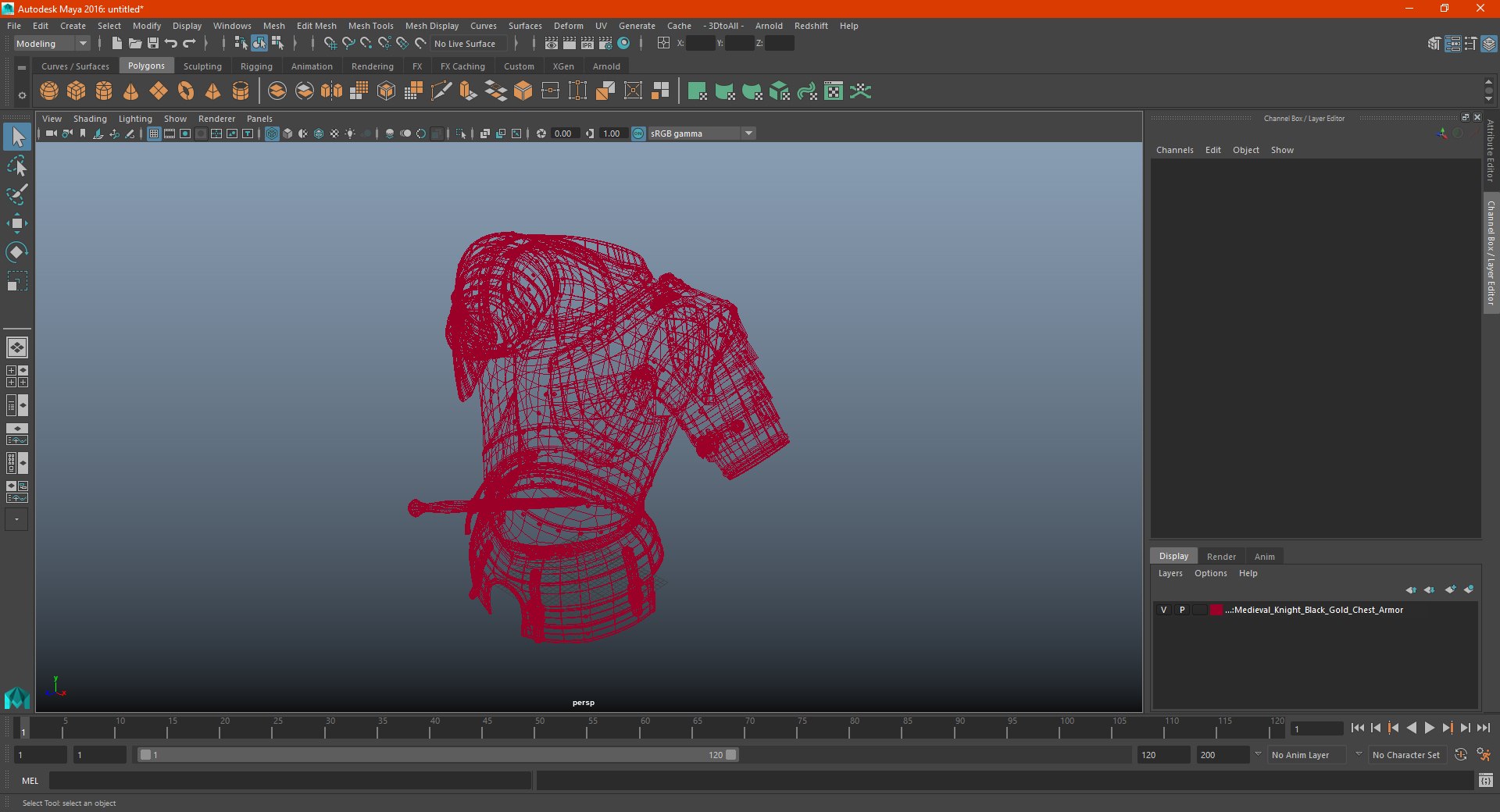Open the Modeling menu set dropdown

[x=52, y=44]
